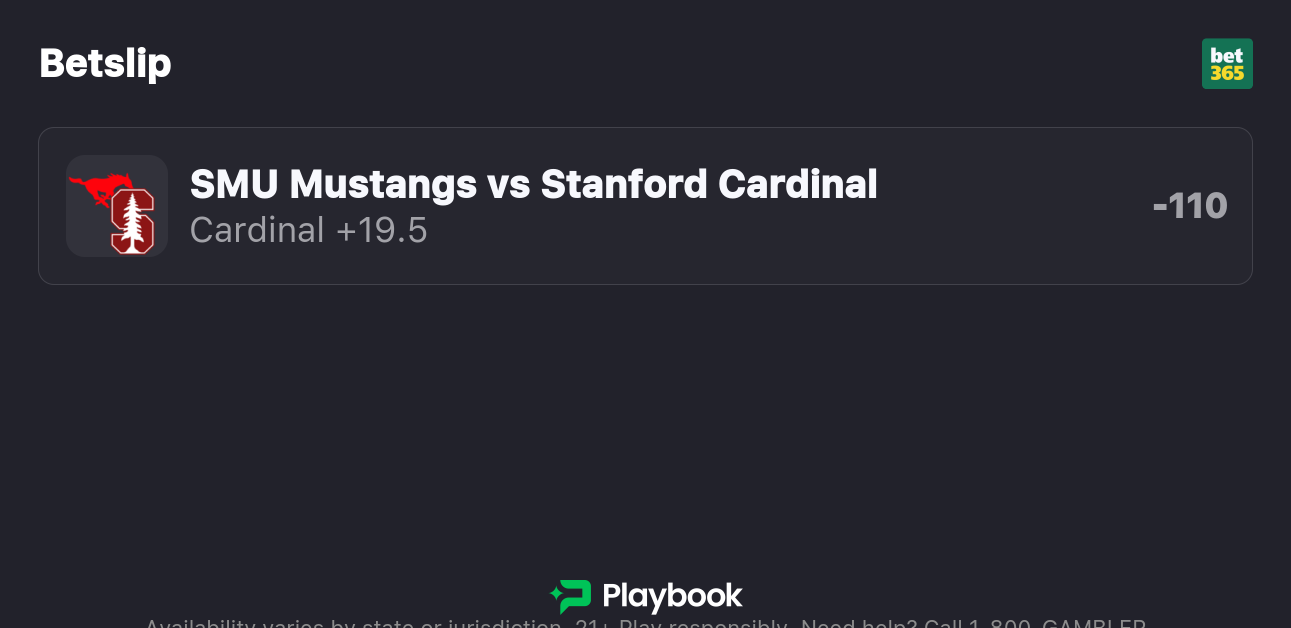This screenshot has height=628, width=1291.
Task: Click the "+19.5" spread number
Action: coord(381,231)
